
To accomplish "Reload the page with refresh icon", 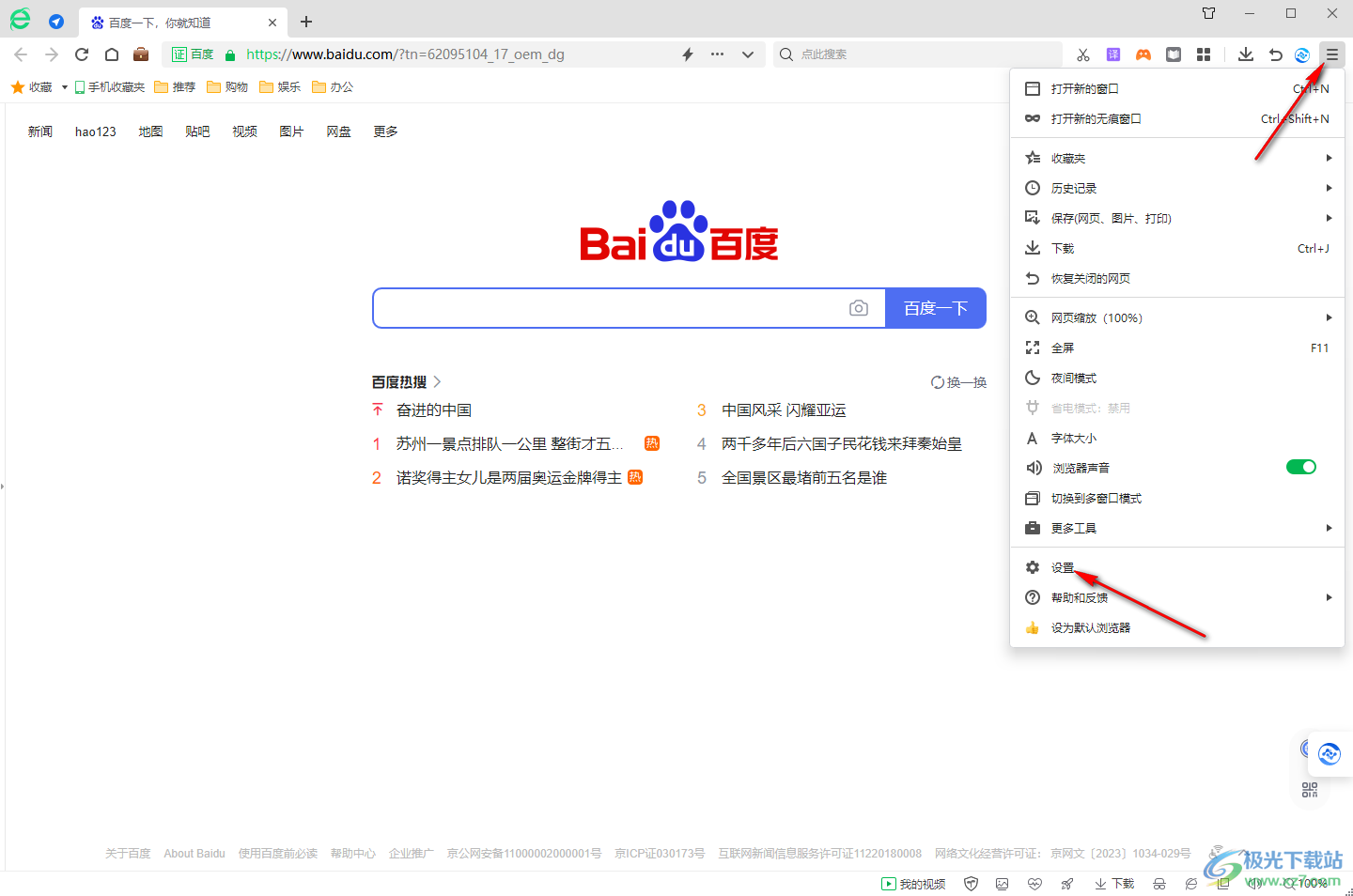I will pos(82,54).
